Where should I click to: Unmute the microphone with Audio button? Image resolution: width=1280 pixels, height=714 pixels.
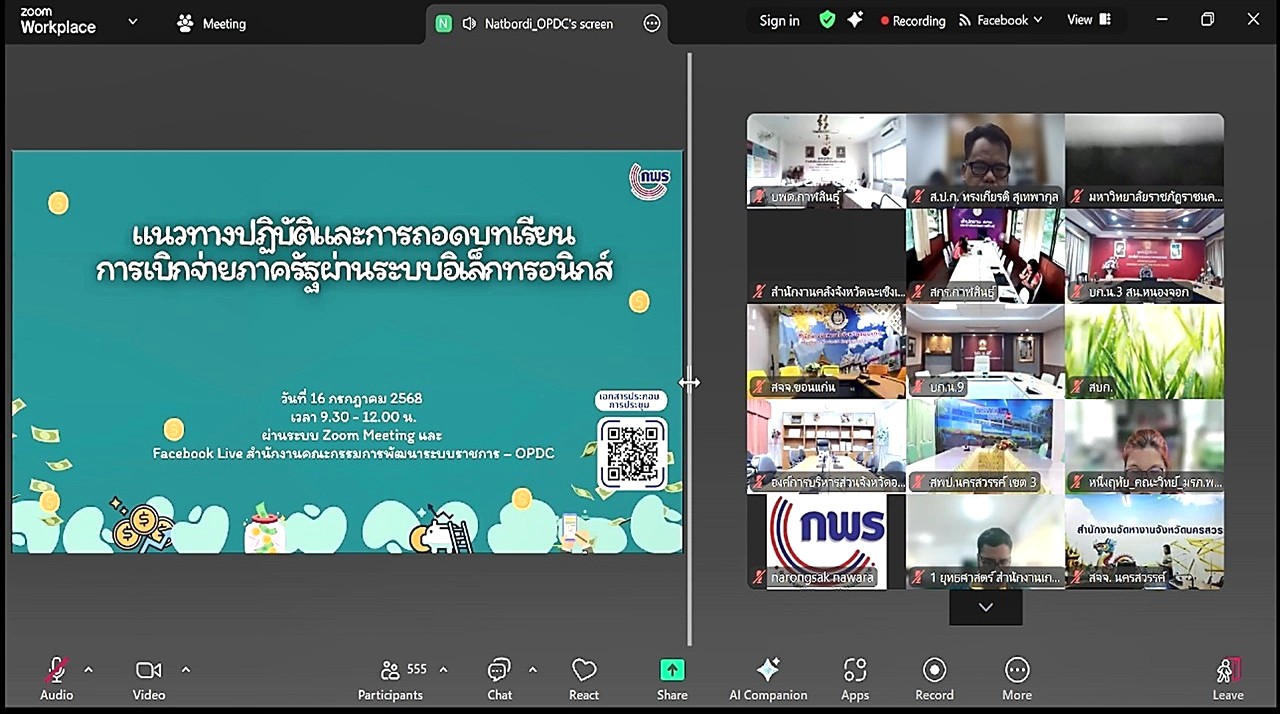click(56, 679)
